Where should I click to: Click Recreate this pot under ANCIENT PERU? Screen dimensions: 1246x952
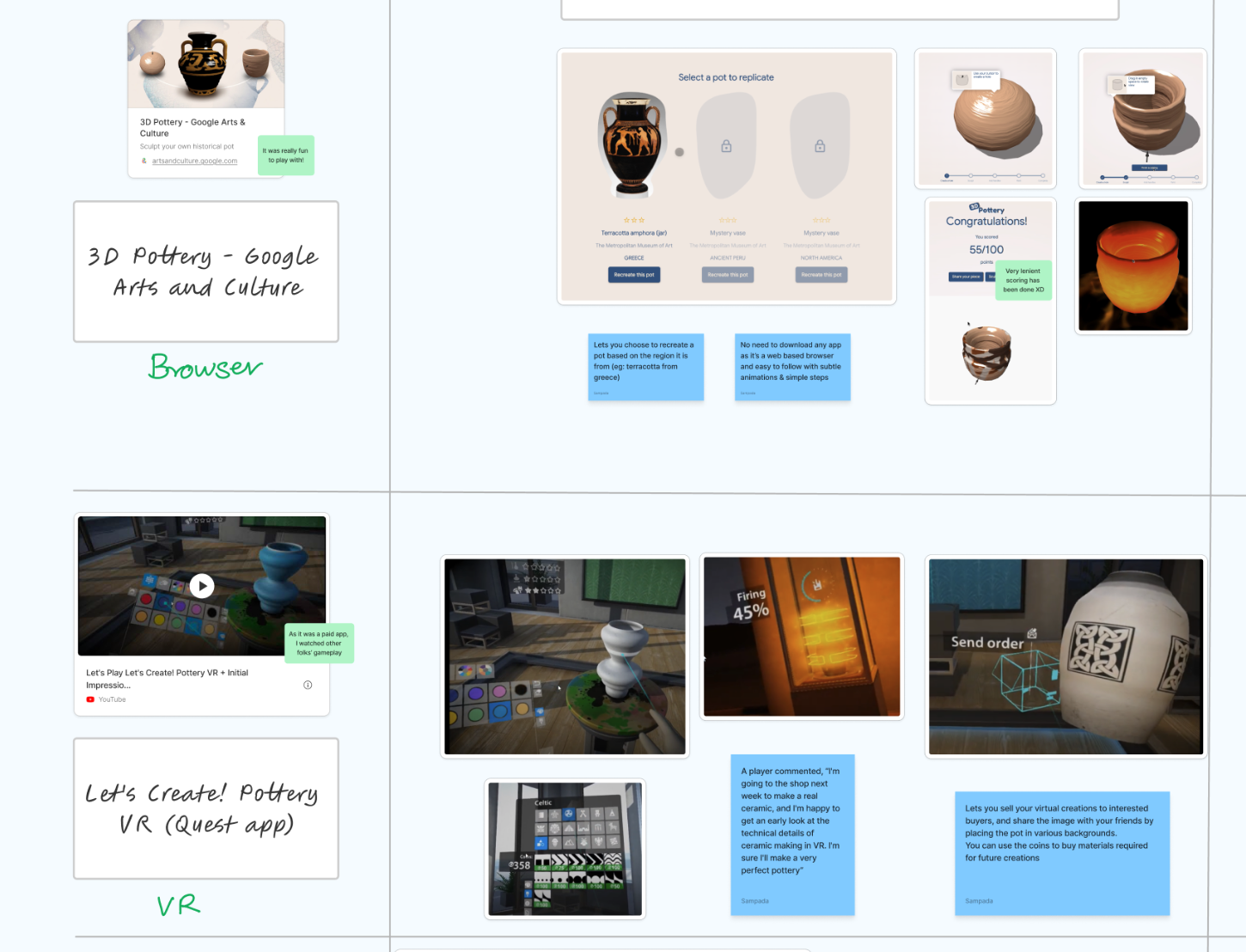[728, 275]
